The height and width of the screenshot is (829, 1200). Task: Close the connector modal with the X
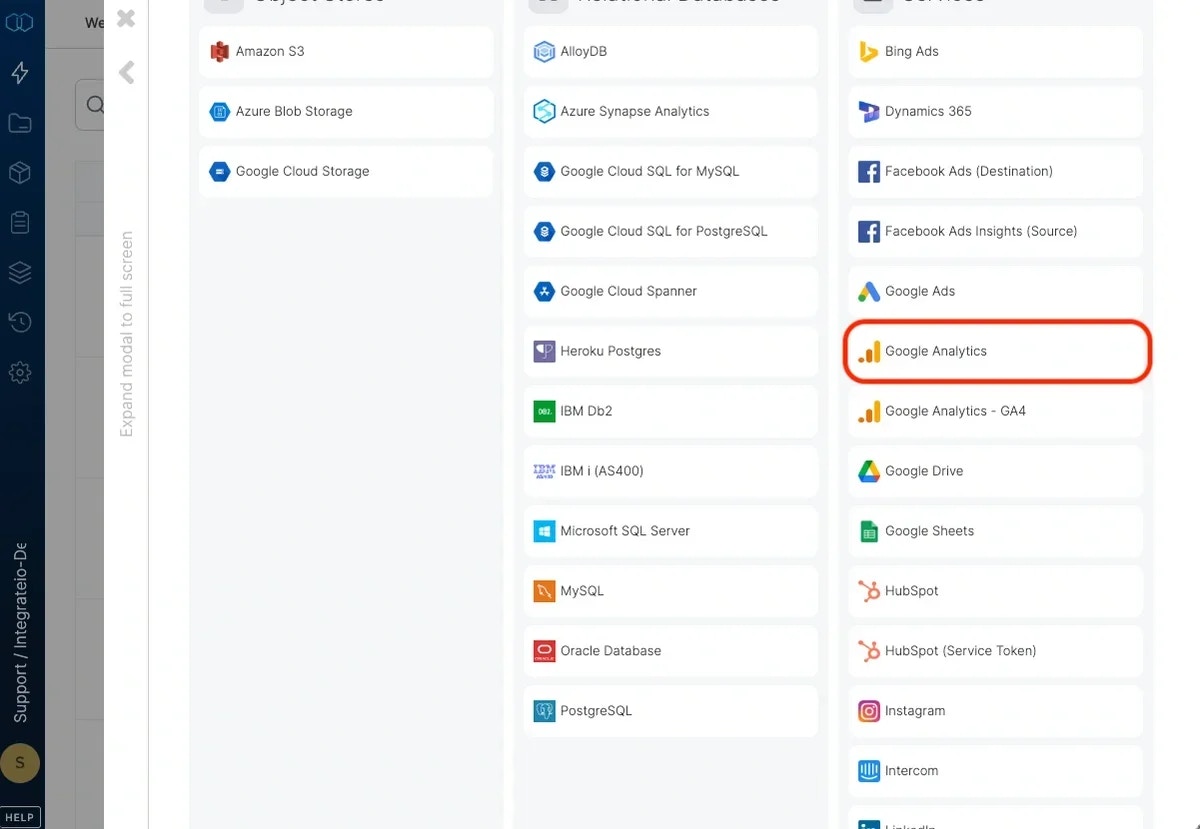tap(124, 20)
